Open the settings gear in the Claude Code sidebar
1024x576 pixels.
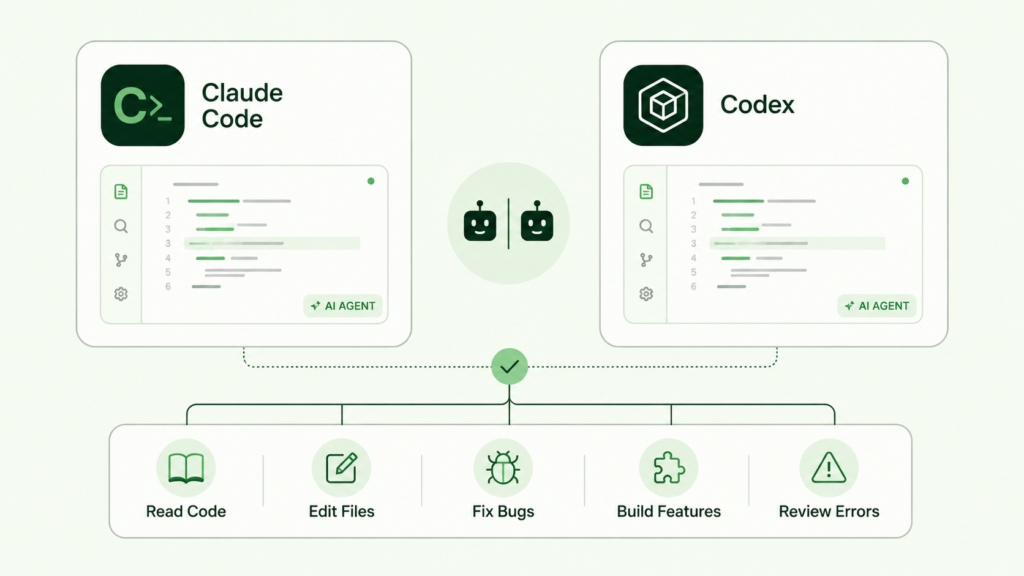point(121,294)
